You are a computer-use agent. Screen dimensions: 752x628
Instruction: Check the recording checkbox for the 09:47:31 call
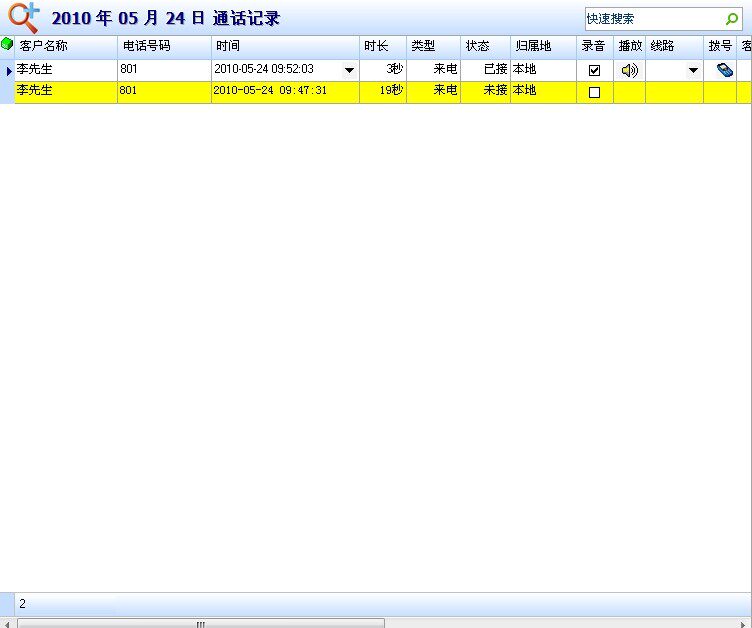click(594, 92)
